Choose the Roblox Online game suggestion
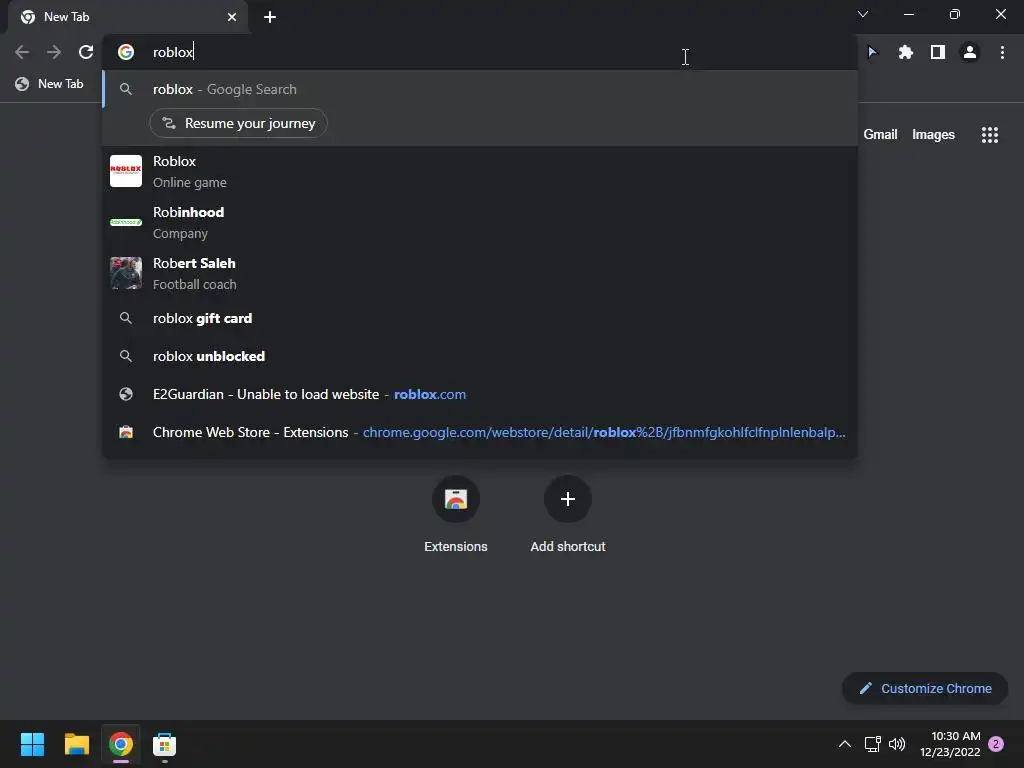 480,171
